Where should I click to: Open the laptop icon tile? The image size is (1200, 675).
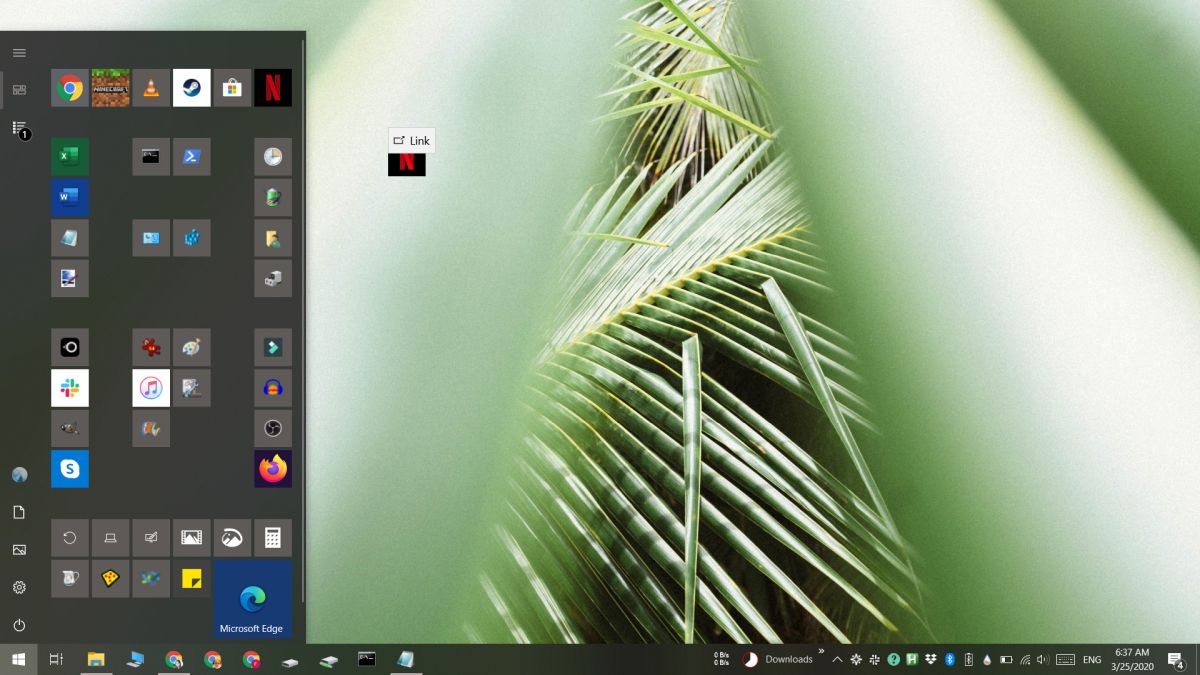coord(111,538)
